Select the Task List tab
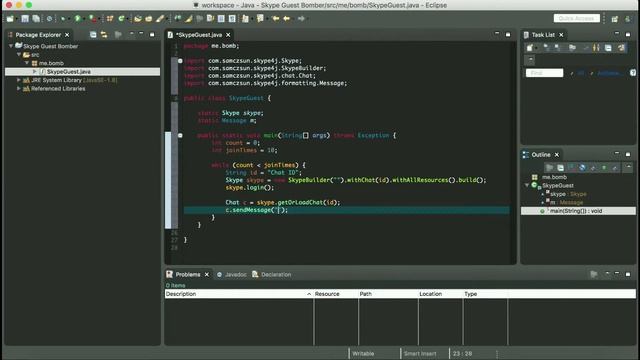The width and height of the screenshot is (640, 360). (x=543, y=35)
